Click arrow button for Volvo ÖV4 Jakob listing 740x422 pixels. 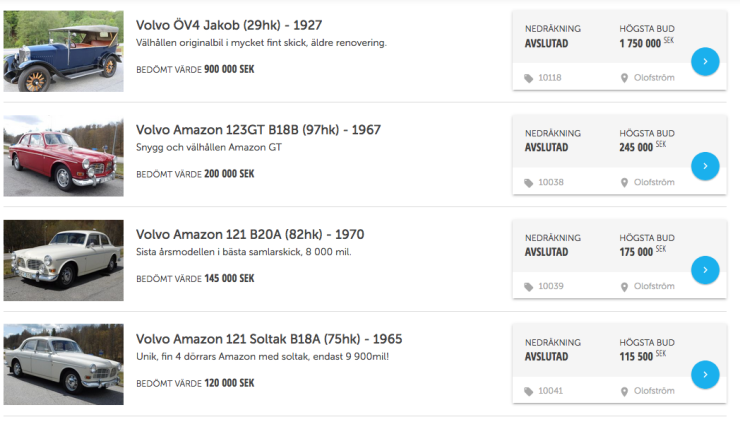pyautogui.click(x=704, y=62)
